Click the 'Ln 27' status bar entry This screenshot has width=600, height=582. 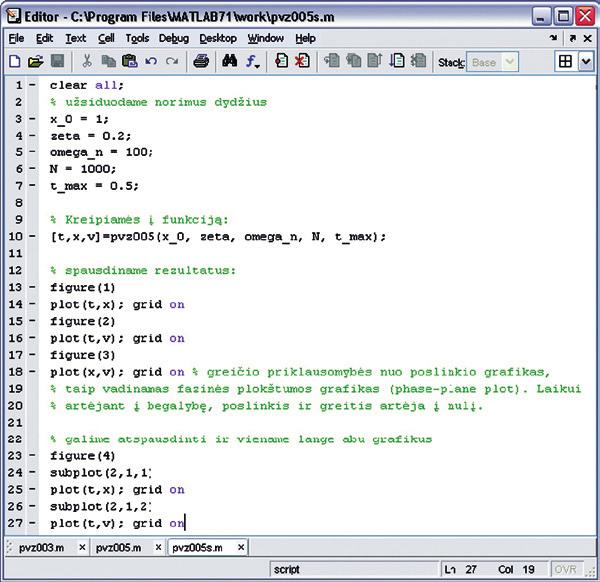coord(460,570)
